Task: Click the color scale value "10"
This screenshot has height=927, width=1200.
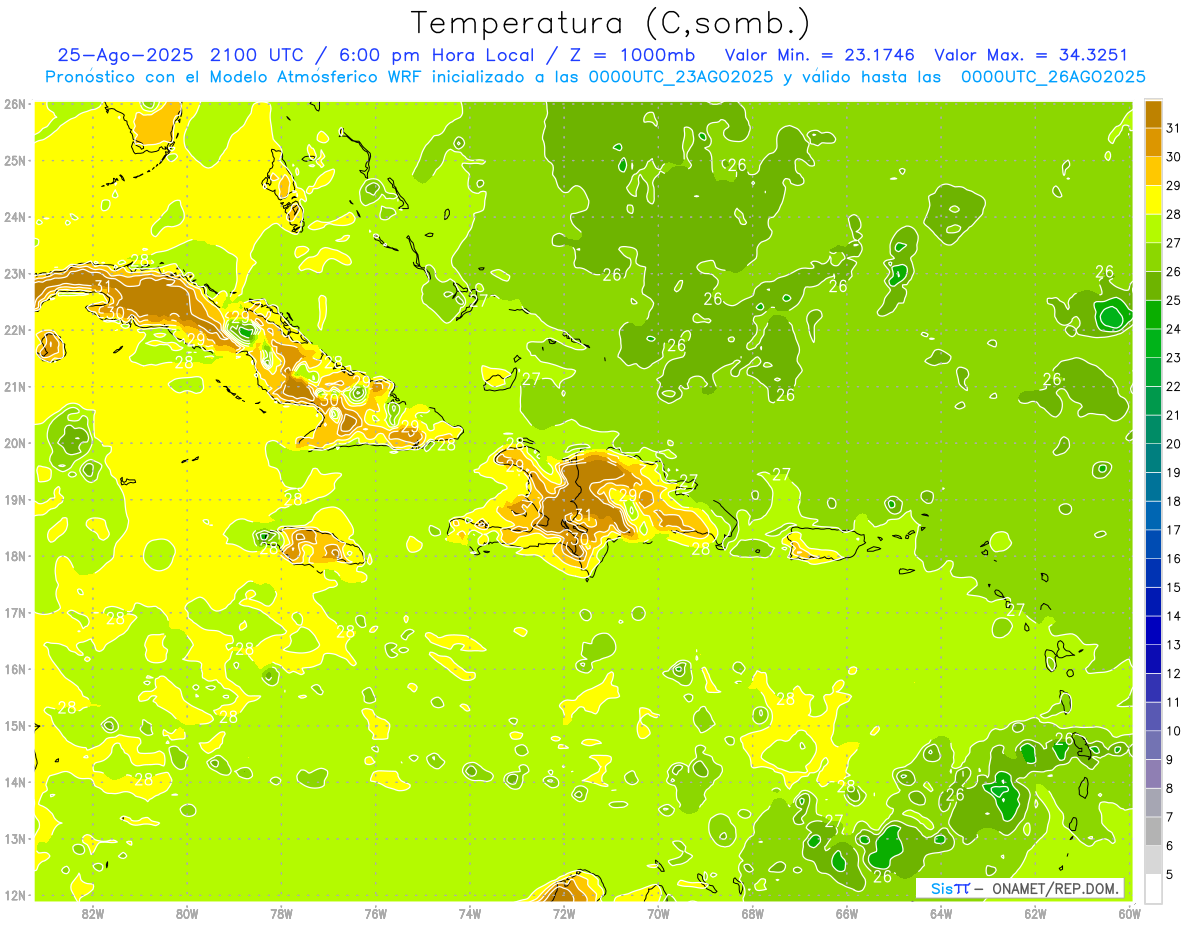Action: [x=1175, y=731]
